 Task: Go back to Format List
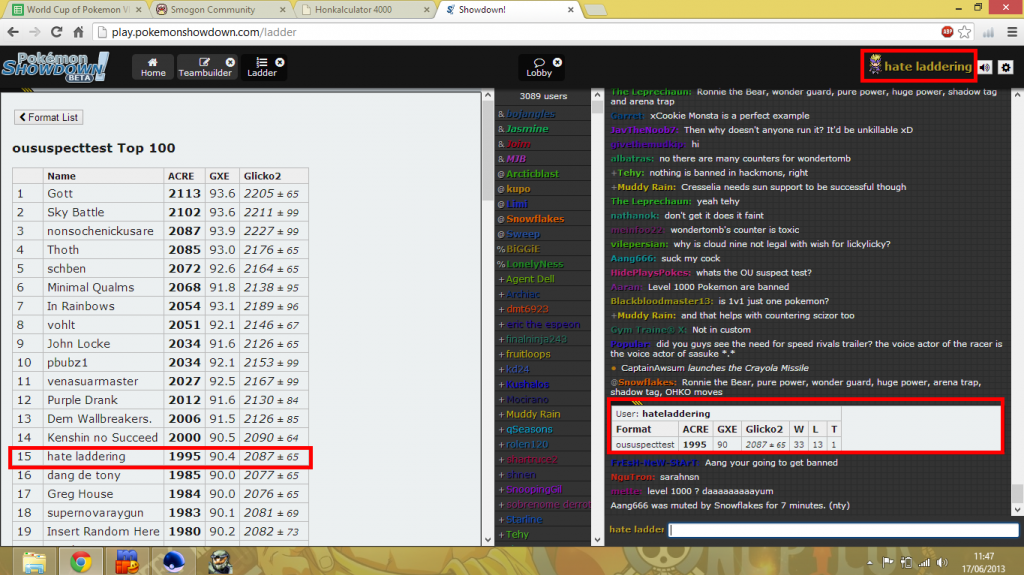[x=49, y=117]
